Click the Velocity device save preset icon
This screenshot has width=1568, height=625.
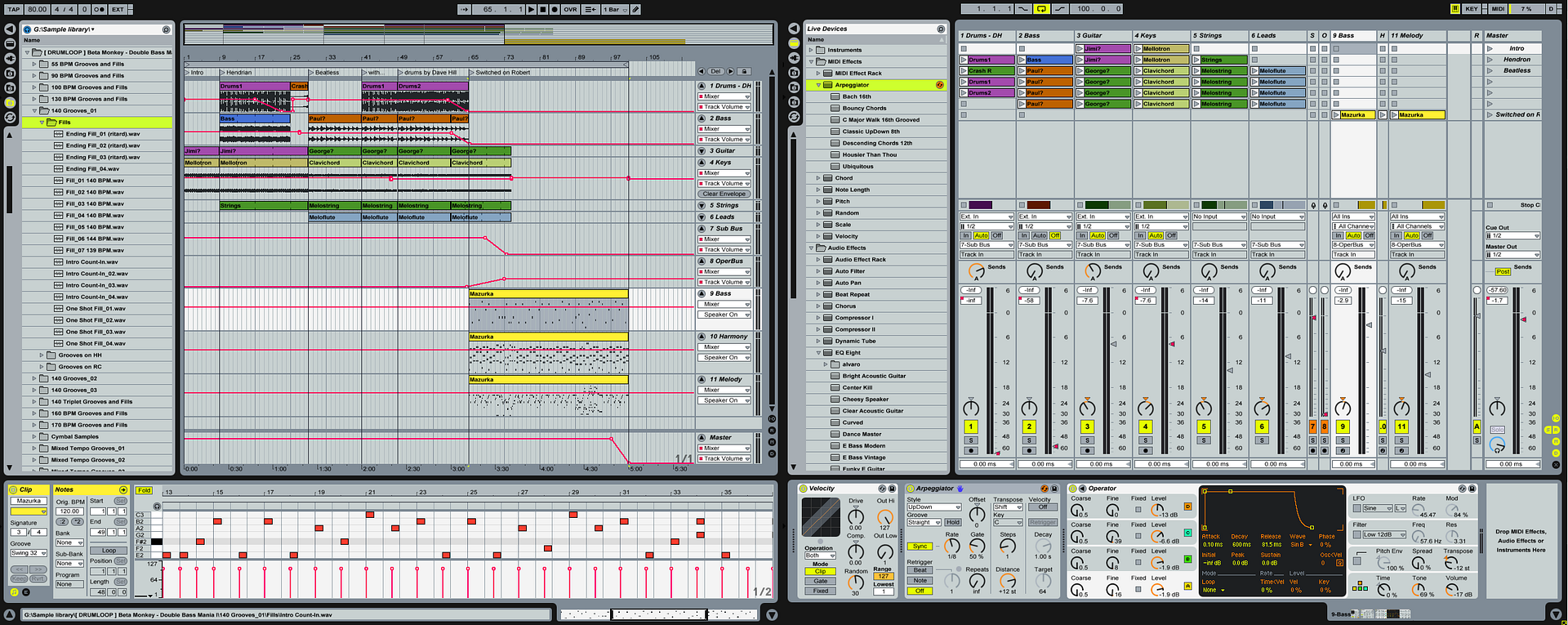[x=892, y=489]
